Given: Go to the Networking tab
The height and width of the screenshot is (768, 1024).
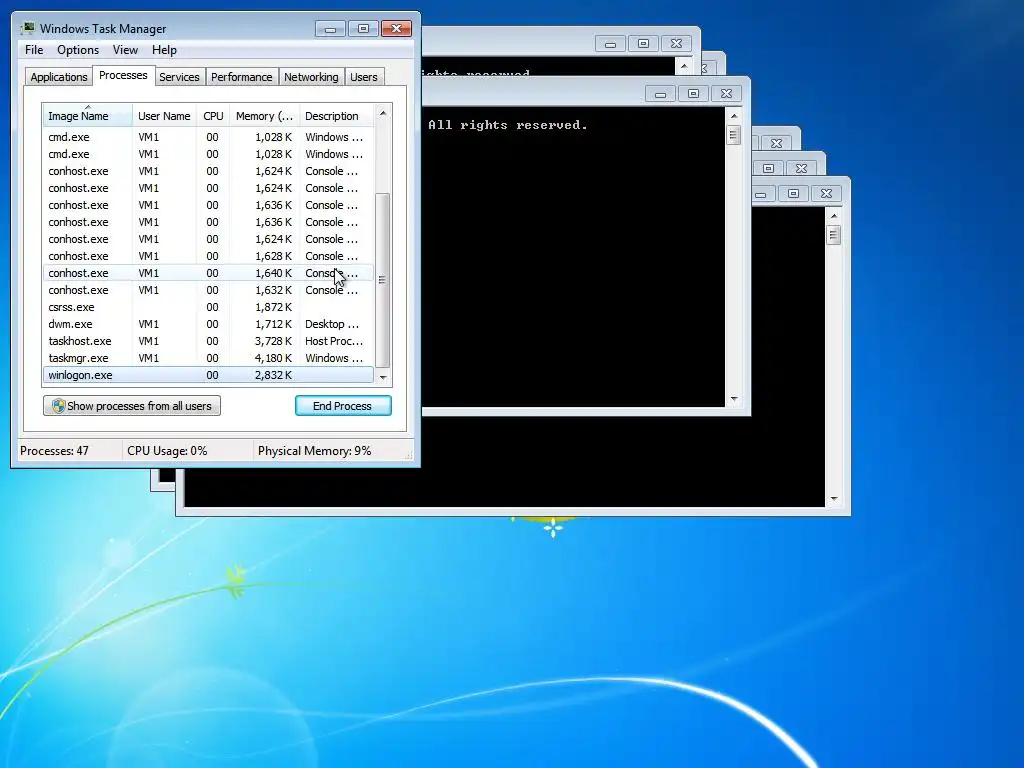Looking at the screenshot, I should point(311,76).
